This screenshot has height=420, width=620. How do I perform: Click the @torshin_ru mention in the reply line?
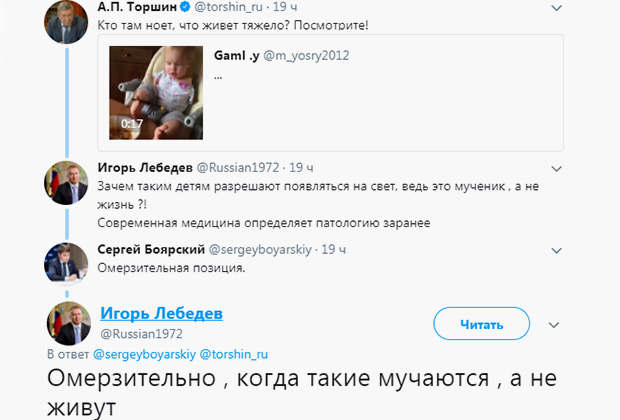(234, 354)
